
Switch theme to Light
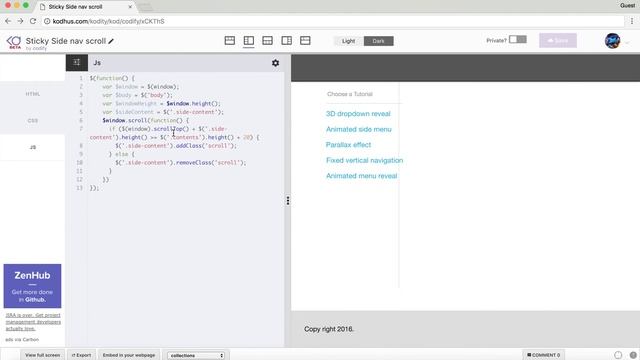(349, 41)
